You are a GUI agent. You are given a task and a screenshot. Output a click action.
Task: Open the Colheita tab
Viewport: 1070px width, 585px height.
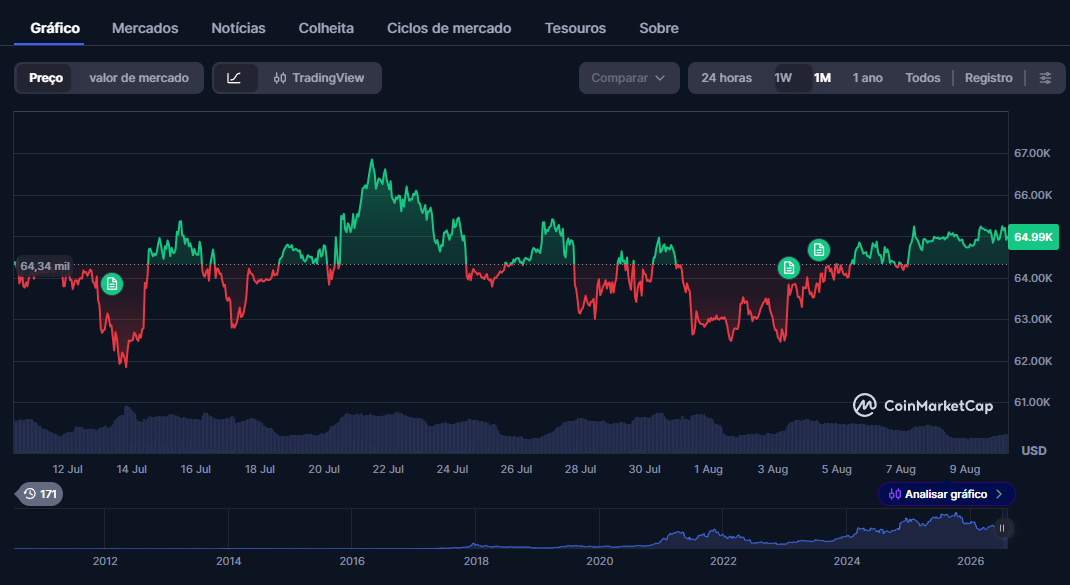coord(326,28)
